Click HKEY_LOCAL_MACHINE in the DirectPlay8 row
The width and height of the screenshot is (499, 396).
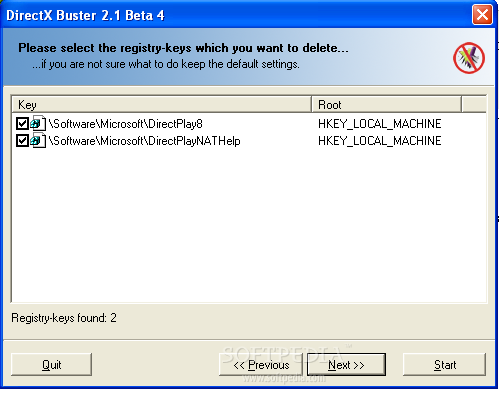tap(380, 124)
